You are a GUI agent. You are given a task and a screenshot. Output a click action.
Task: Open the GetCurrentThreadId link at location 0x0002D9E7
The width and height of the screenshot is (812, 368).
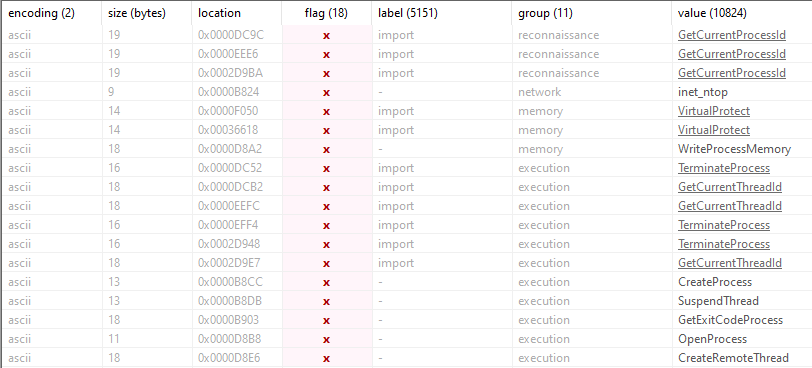730,263
